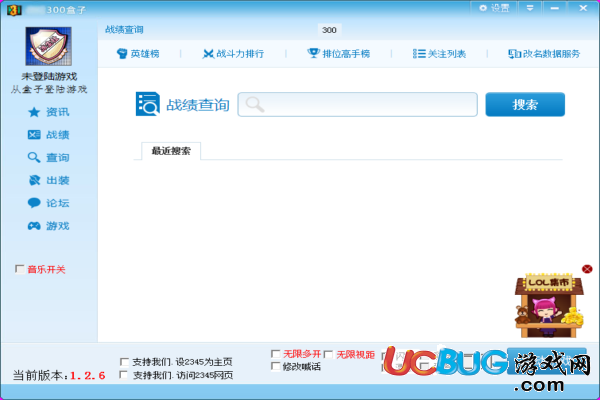Click the list icon of 关注列表
Image resolution: width=600 pixels, height=400 pixels.
pos(419,54)
